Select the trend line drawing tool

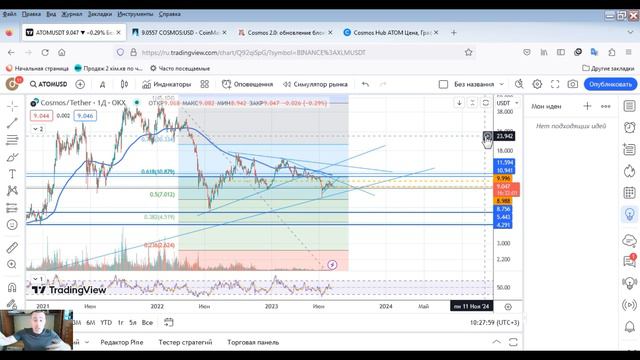12,123
